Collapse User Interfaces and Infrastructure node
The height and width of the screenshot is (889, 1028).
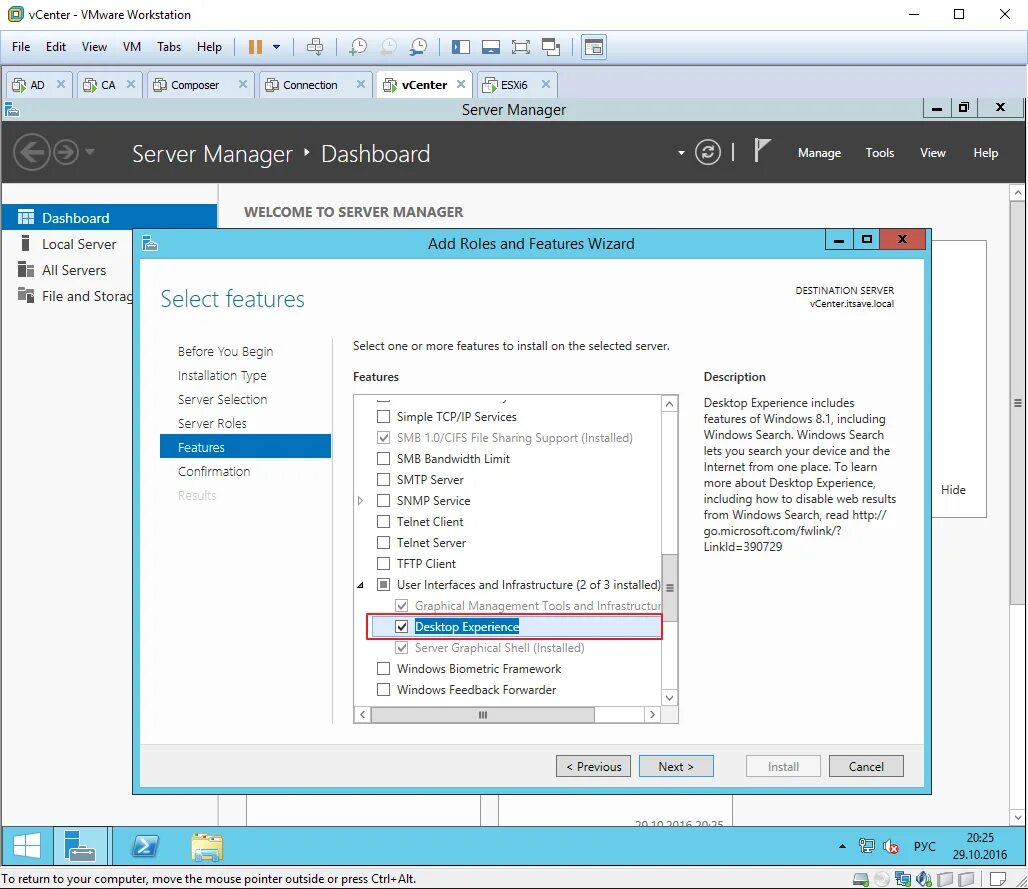(x=361, y=585)
